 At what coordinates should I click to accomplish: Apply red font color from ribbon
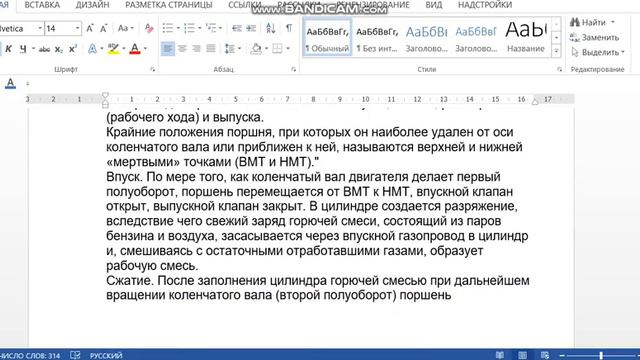pos(135,49)
